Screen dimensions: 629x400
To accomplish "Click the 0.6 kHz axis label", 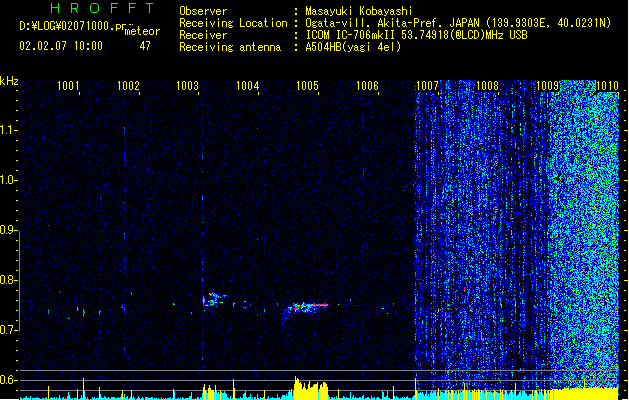I will pos(8,380).
